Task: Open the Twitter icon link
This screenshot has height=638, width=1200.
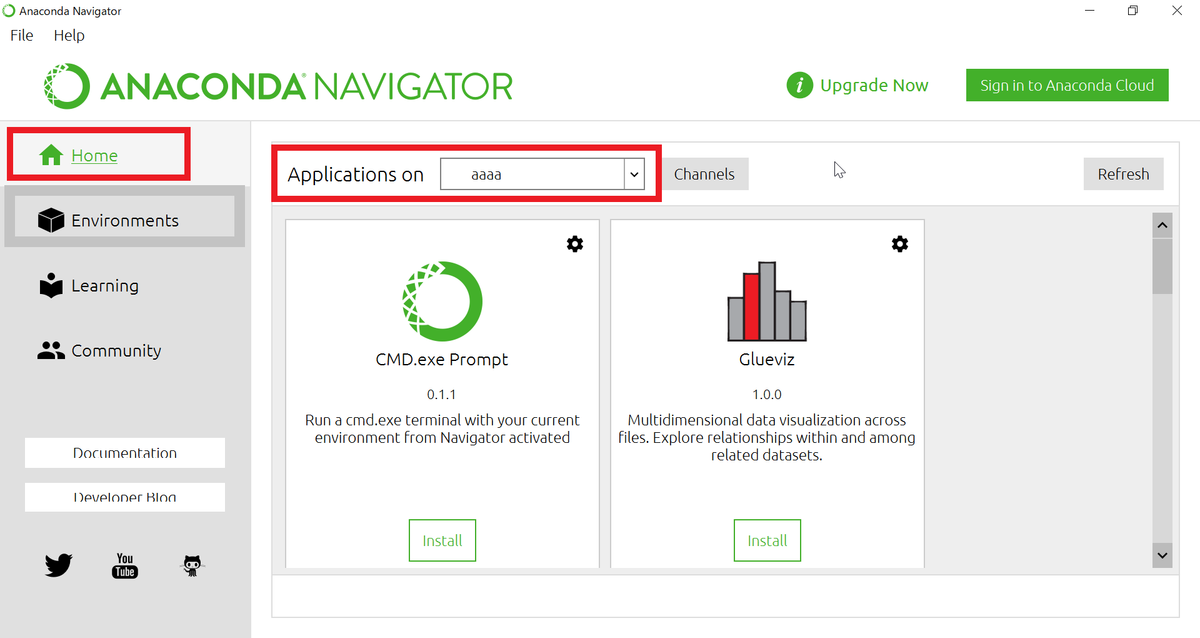Action: pyautogui.click(x=59, y=566)
